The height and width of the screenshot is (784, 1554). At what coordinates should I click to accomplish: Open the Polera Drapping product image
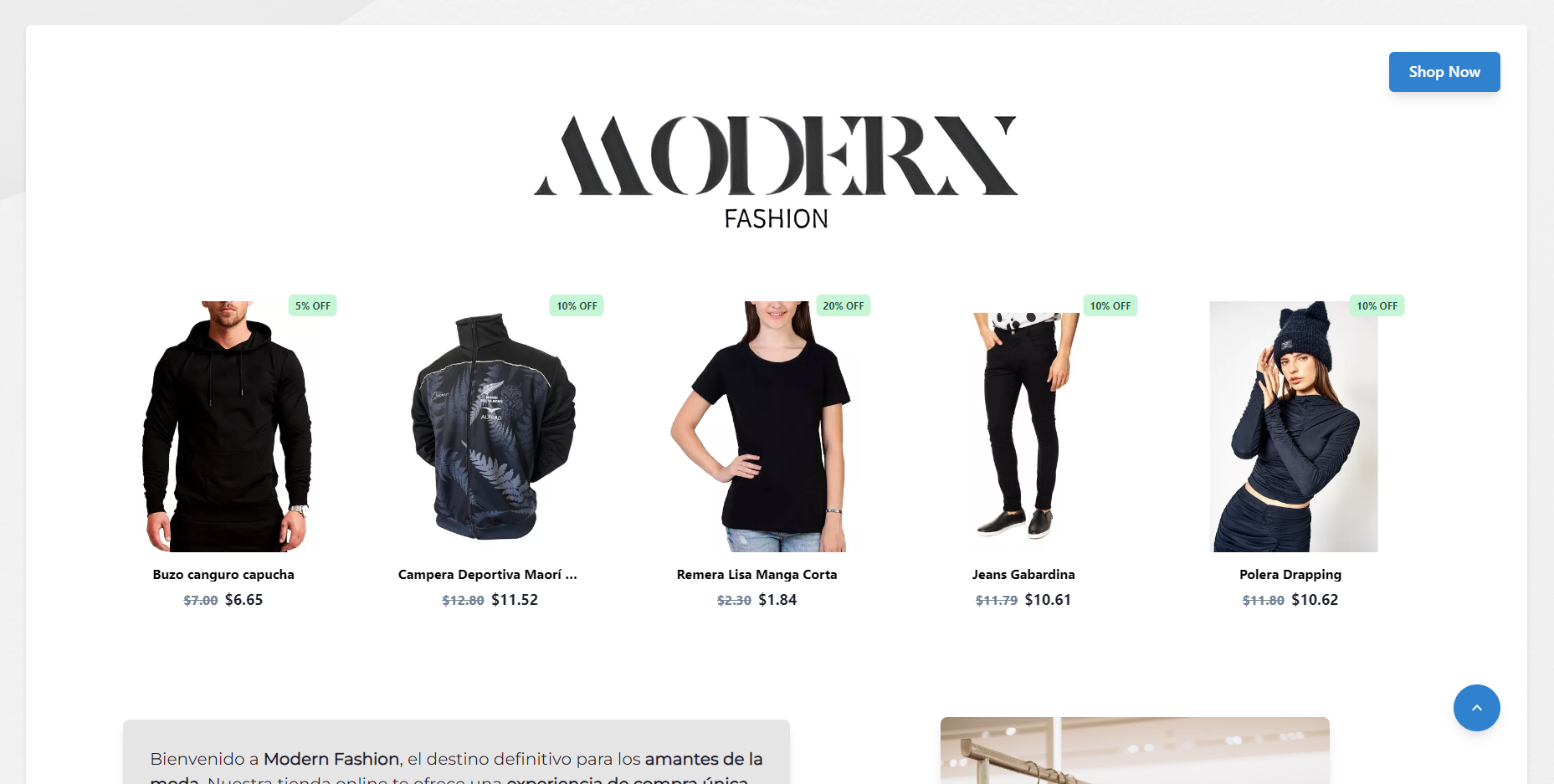(1294, 427)
